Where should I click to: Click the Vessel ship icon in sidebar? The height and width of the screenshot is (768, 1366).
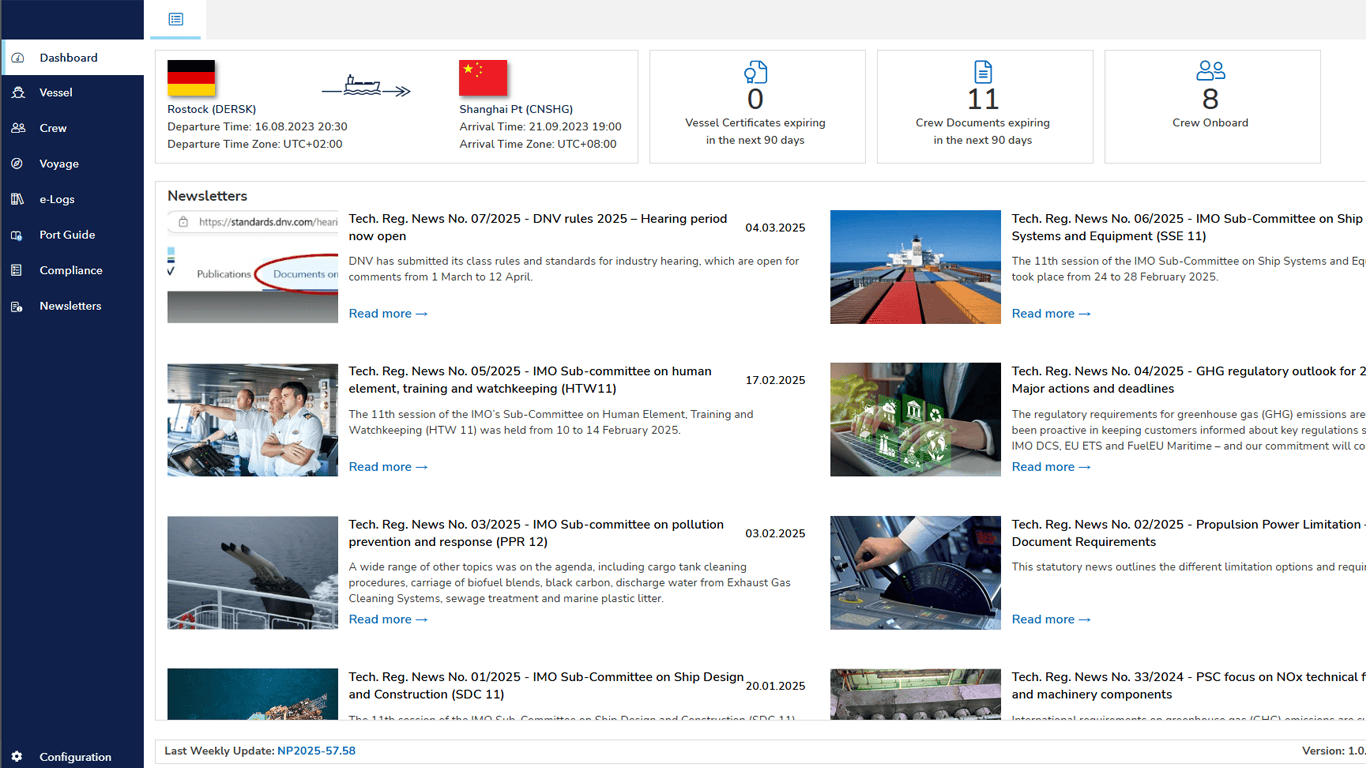click(18, 93)
